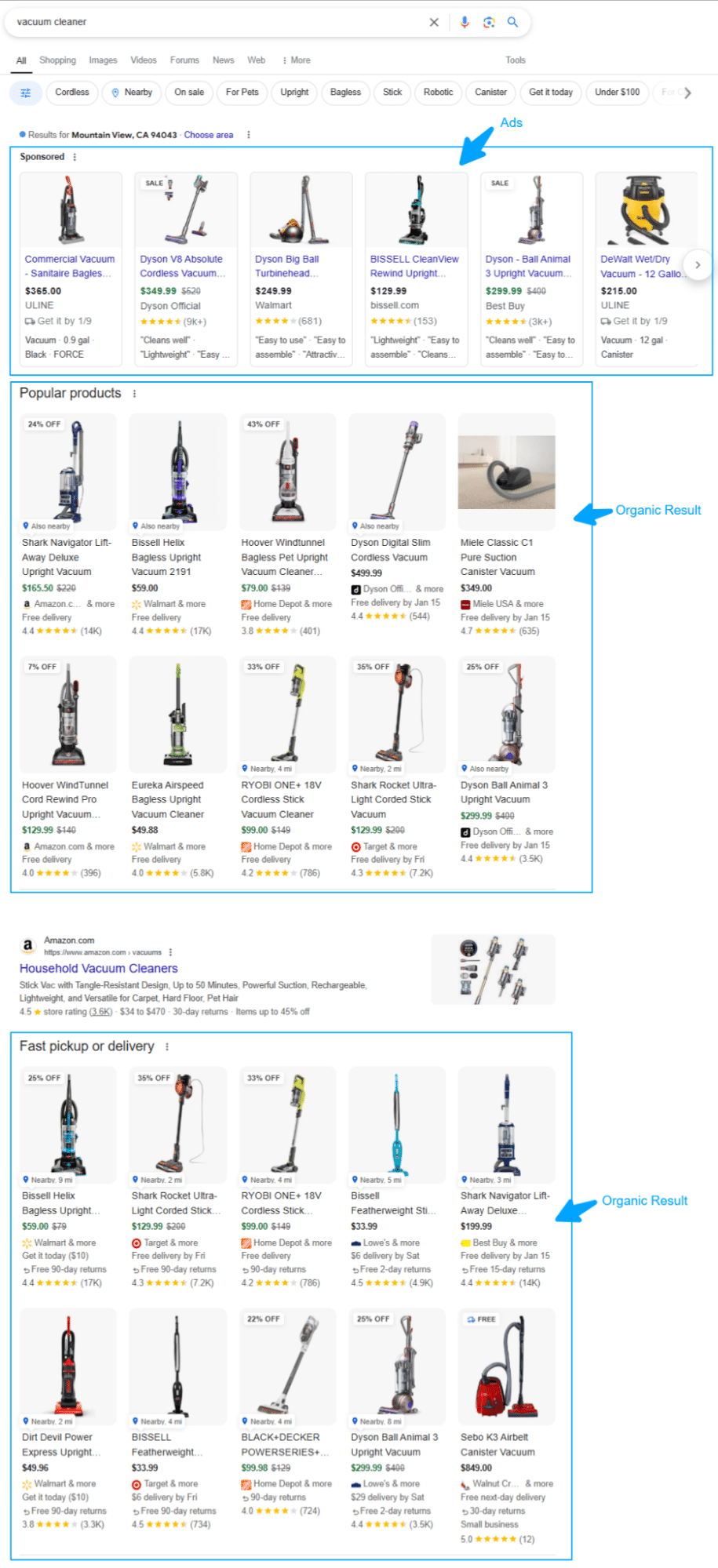
Task: Toggle the On sale filter chip
Action: (x=189, y=93)
